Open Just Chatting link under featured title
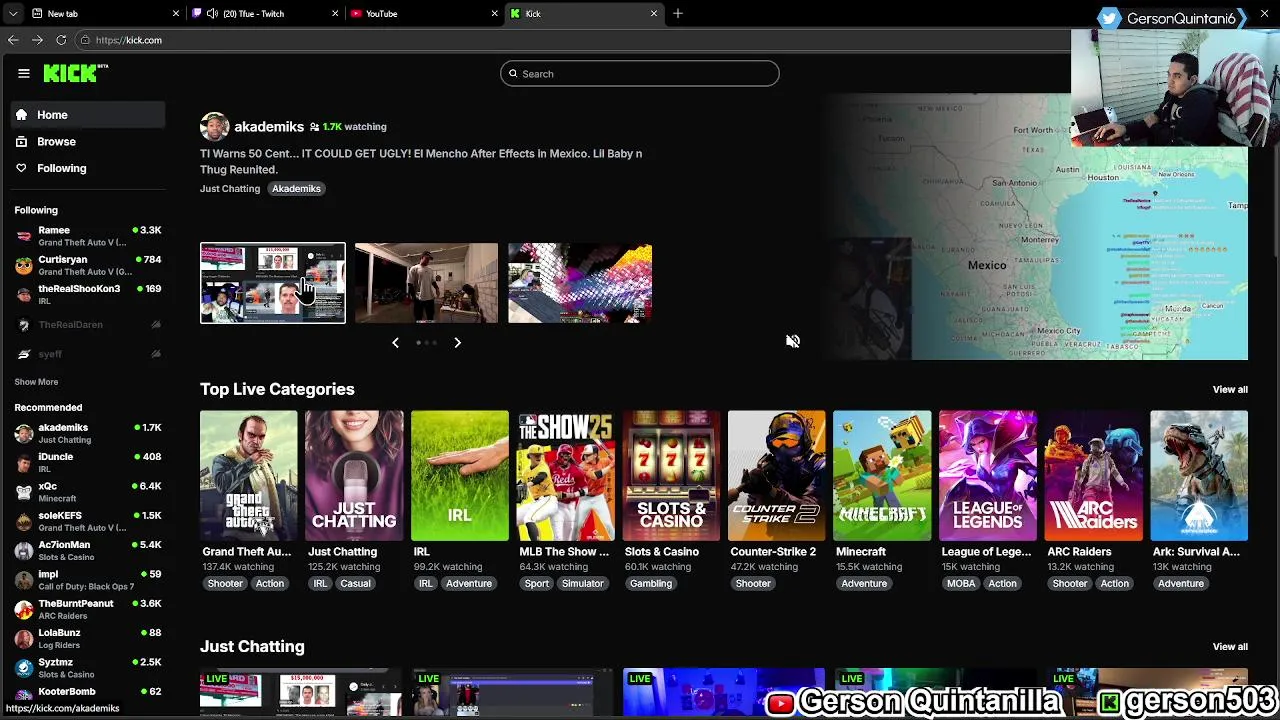Viewport: 1280px width, 720px height. 230,189
